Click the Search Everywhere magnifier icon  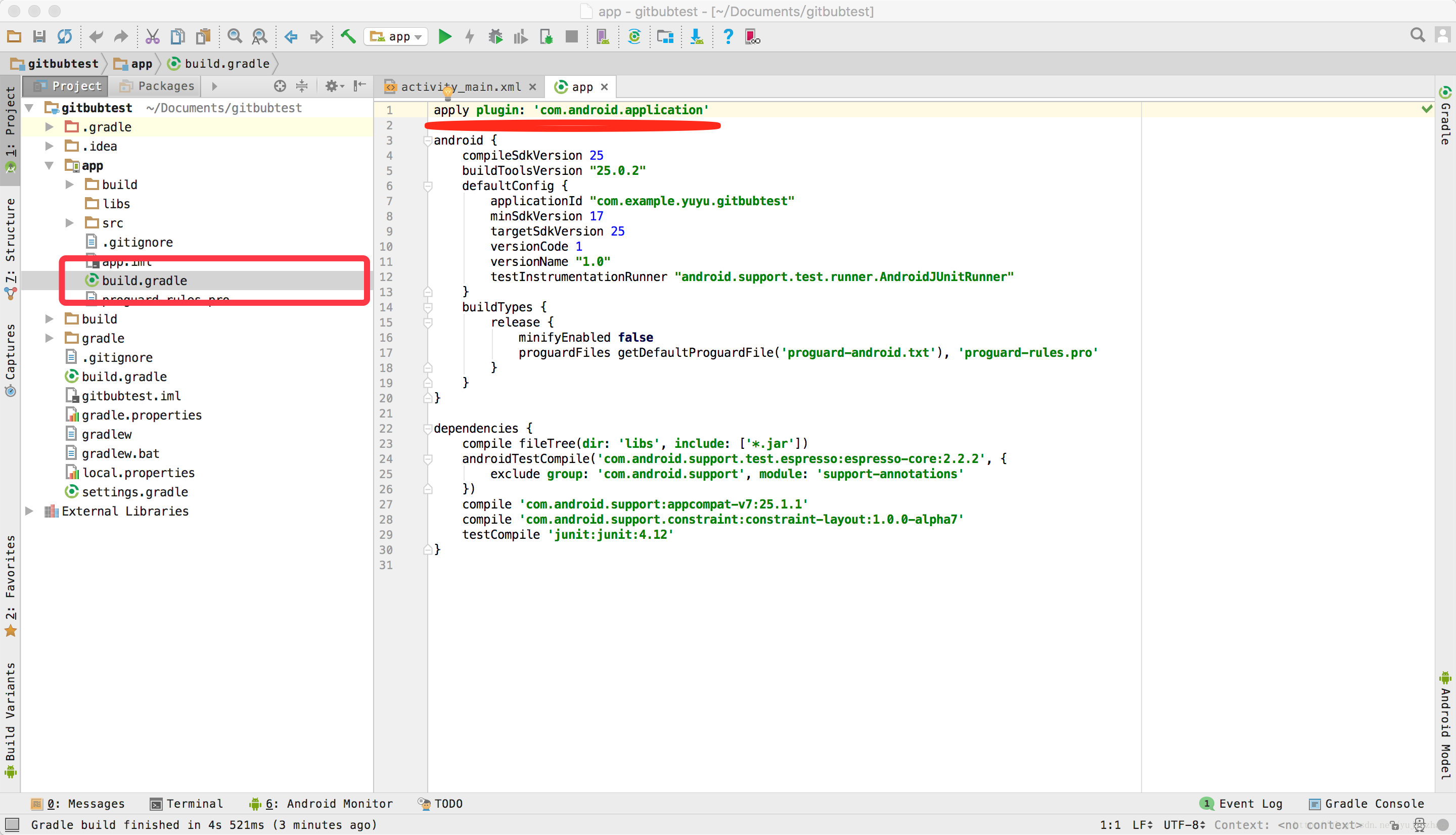tap(1418, 35)
